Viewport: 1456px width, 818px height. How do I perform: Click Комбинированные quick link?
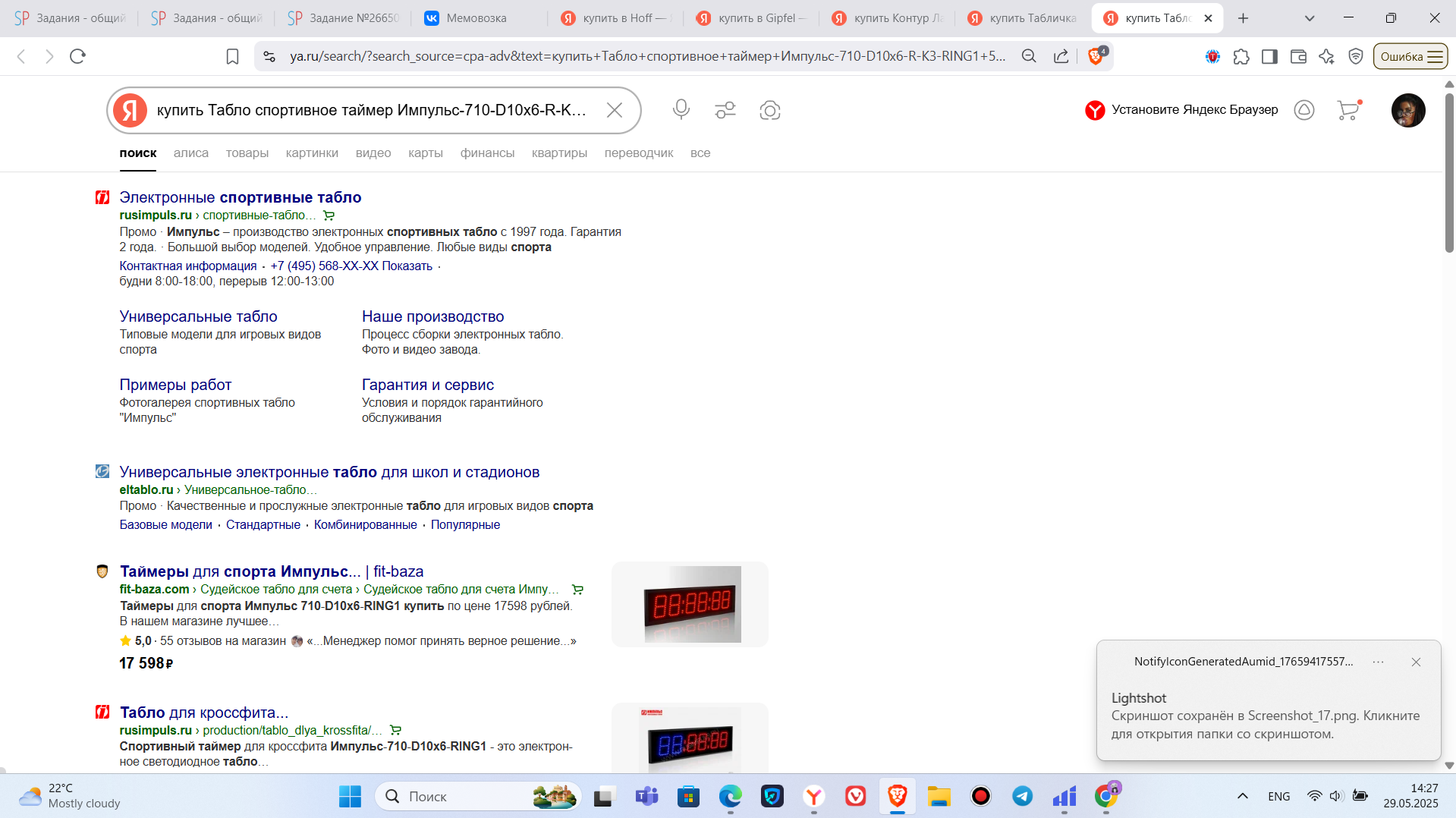pyautogui.click(x=366, y=525)
